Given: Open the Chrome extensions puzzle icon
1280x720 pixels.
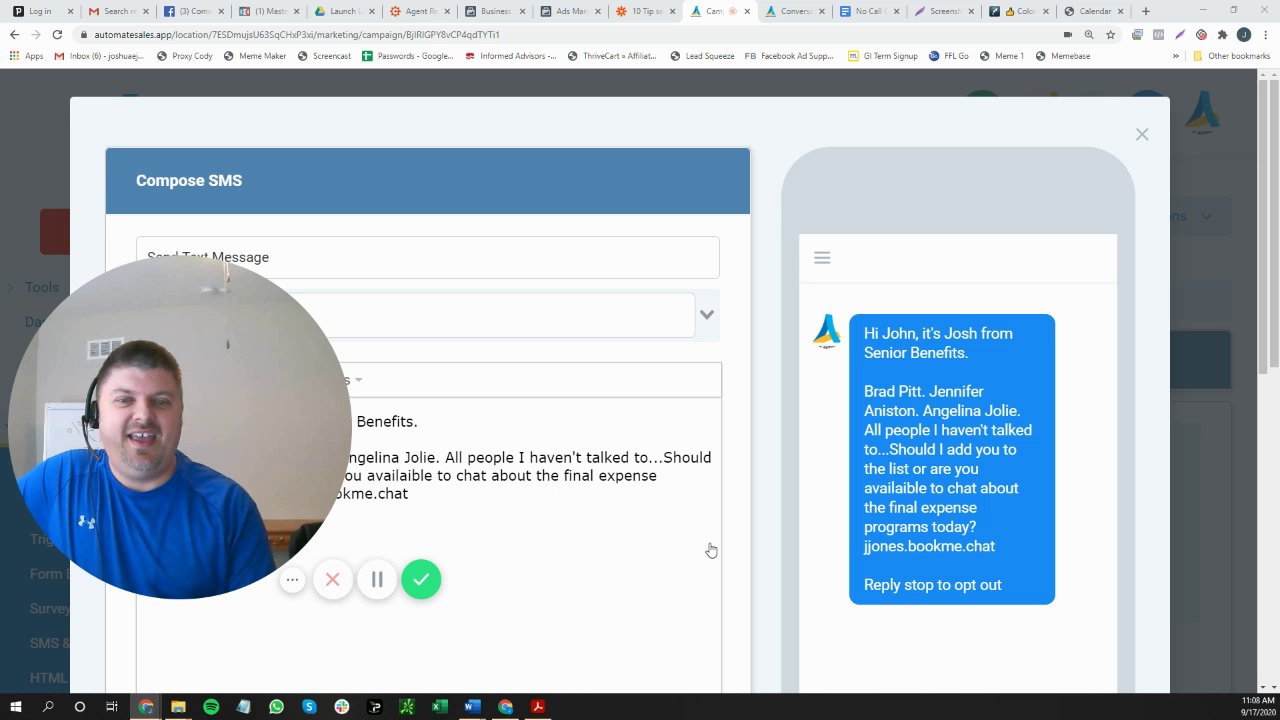Looking at the screenshot, I should pyautogui.click(x=1222, y=34).
